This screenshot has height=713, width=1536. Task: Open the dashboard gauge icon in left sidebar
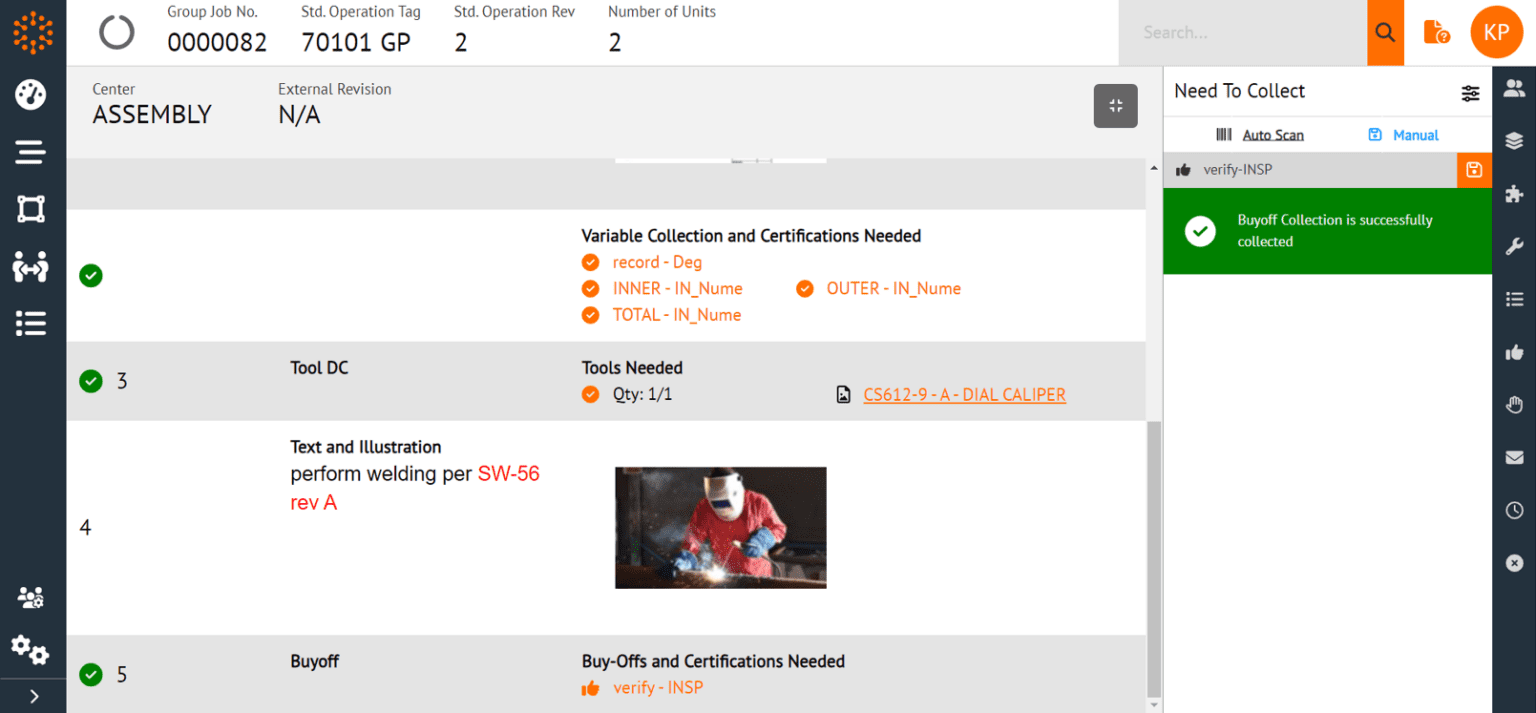coord(30,95)
